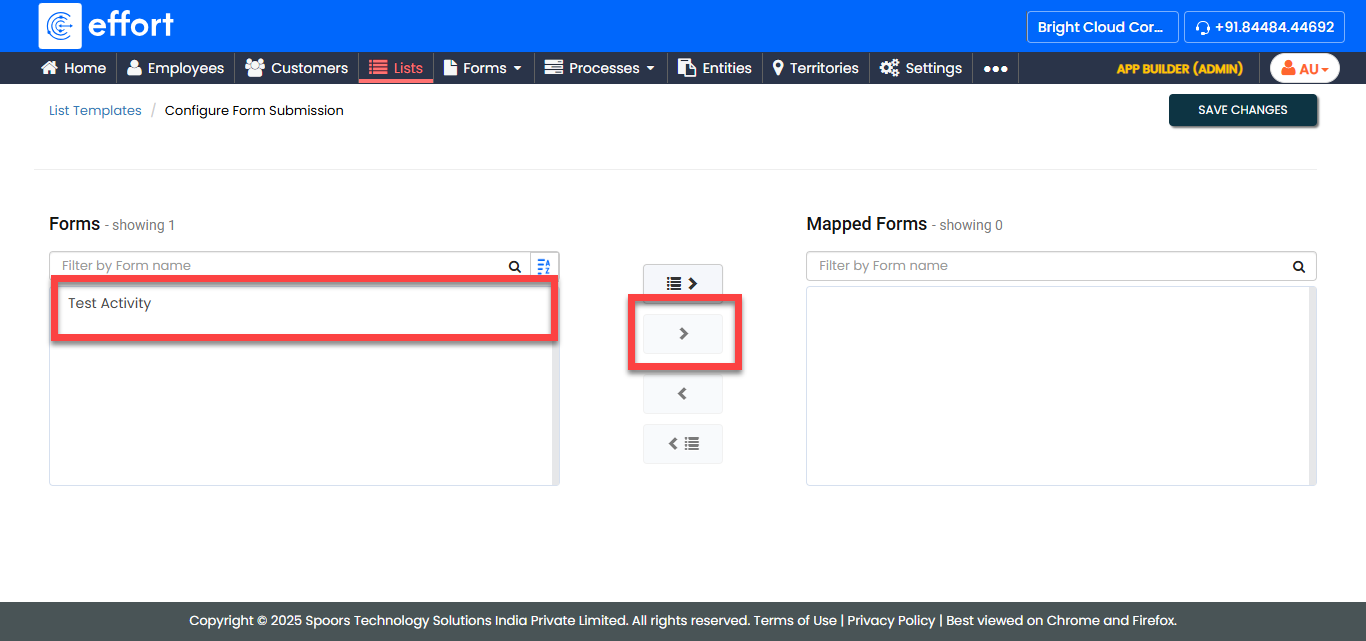Move selected form right with single arrow
Viewport: 1366px width, 641px height.
(683, 334)
